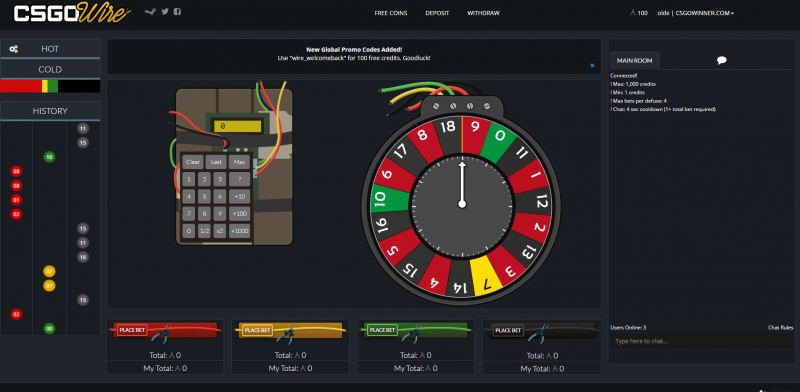Click the Max key on the keypad

click(x=239, y=162)
